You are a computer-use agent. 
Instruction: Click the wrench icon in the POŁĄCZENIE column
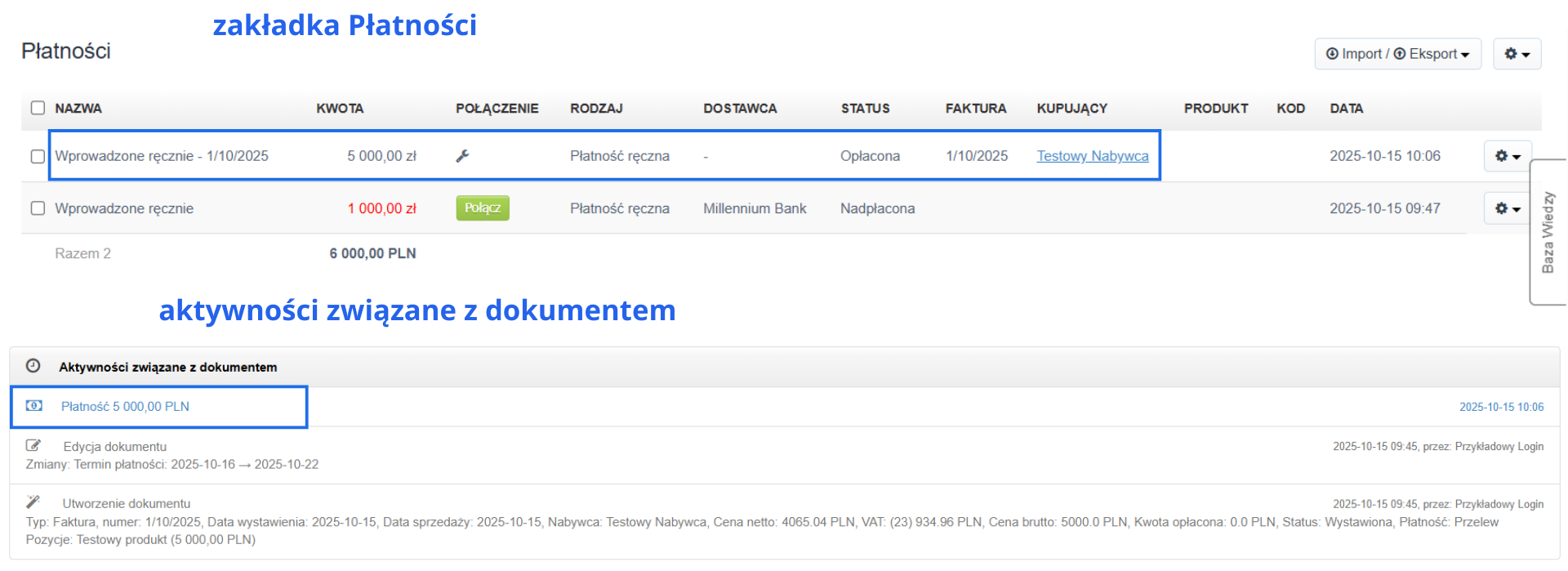[x=462, y=156]
